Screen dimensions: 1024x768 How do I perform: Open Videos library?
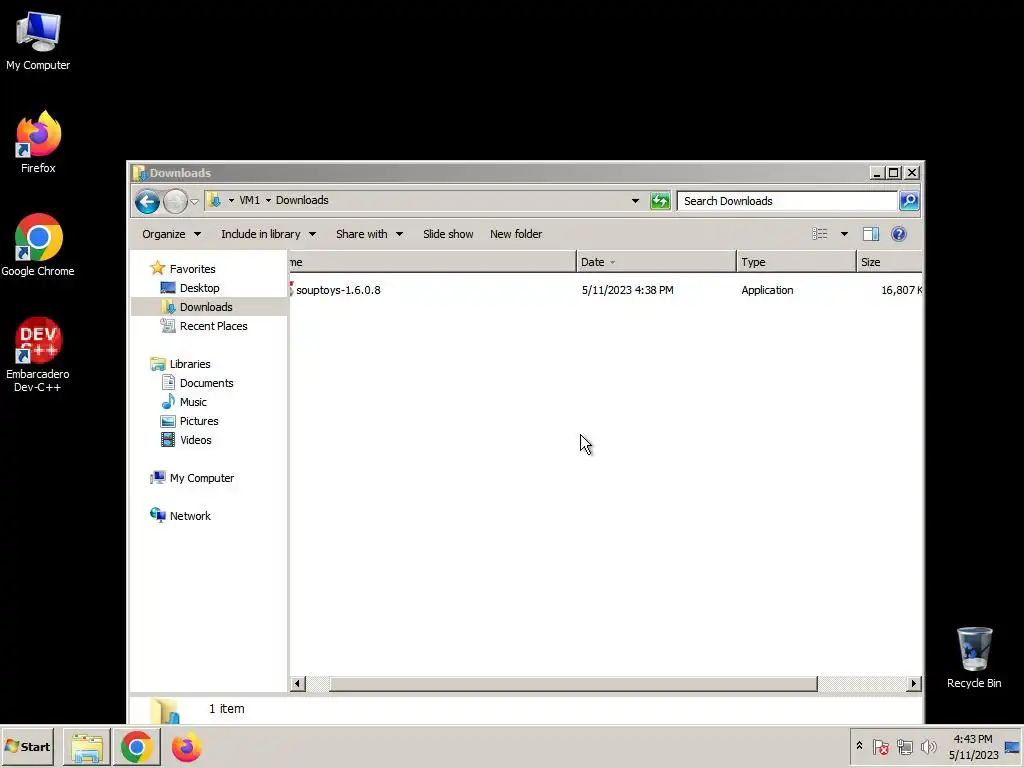click(195, 440)
